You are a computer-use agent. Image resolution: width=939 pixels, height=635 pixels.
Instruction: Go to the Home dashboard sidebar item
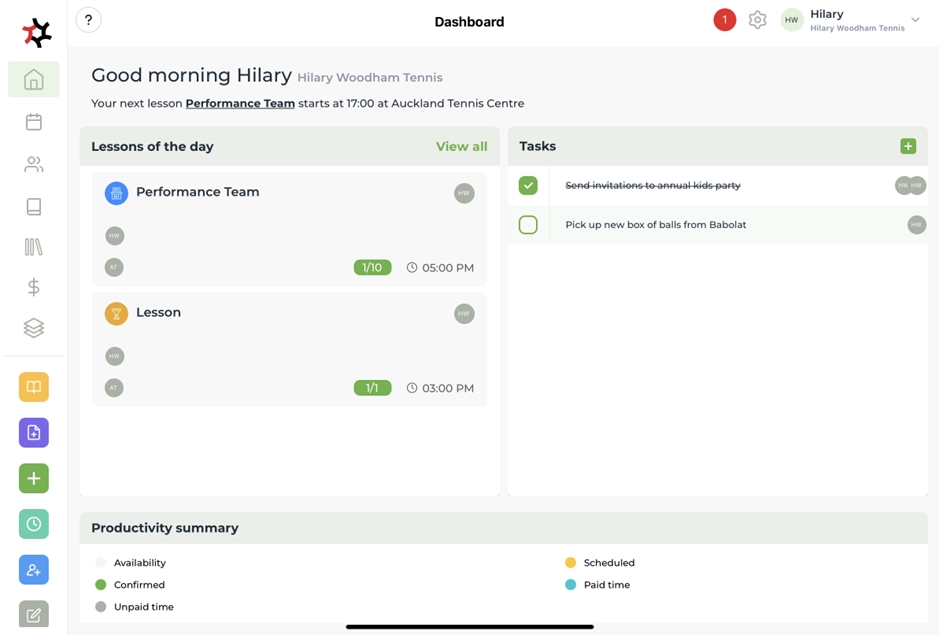tap(33, 80)
